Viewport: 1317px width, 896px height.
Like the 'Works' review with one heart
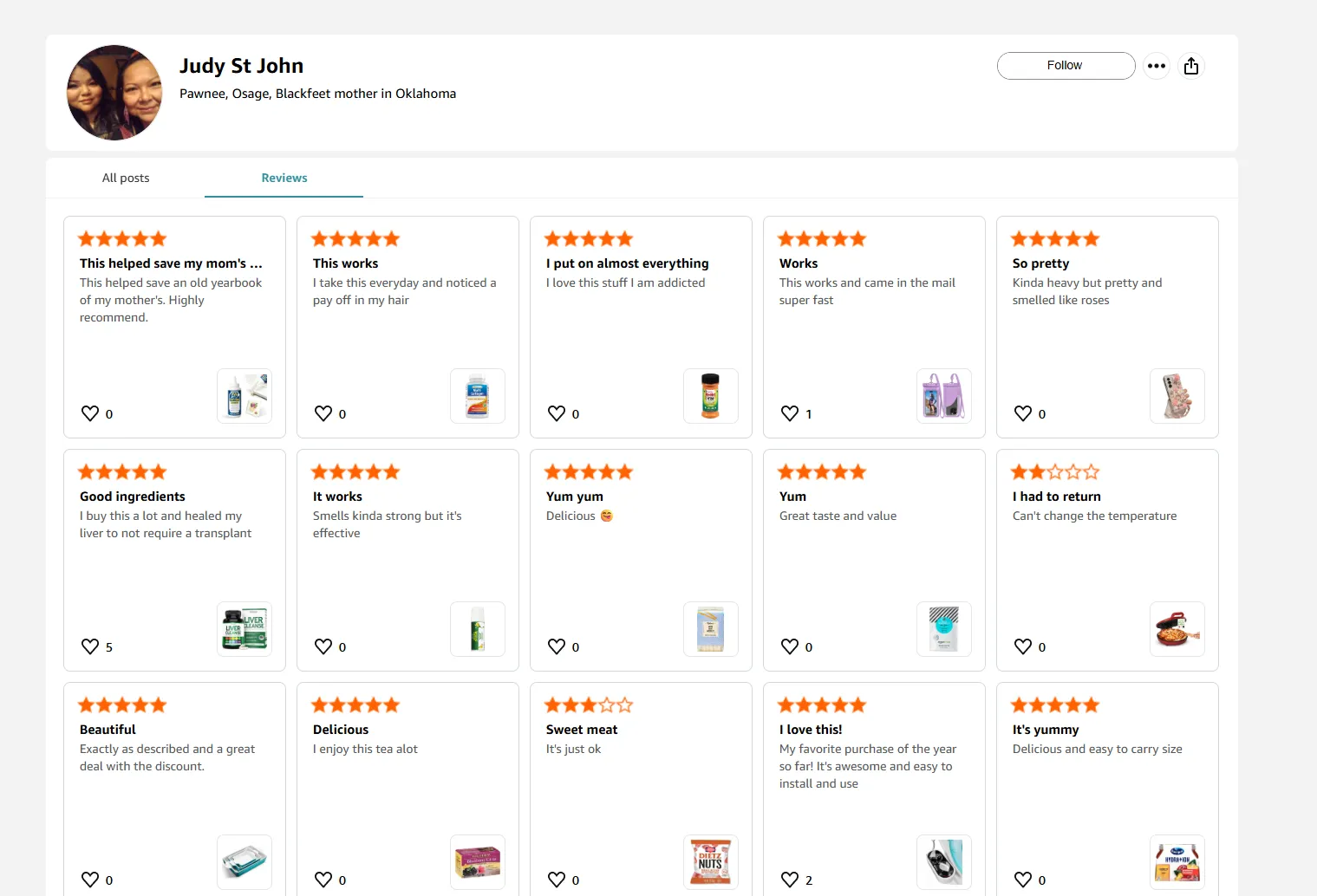[x=790, y=413]
